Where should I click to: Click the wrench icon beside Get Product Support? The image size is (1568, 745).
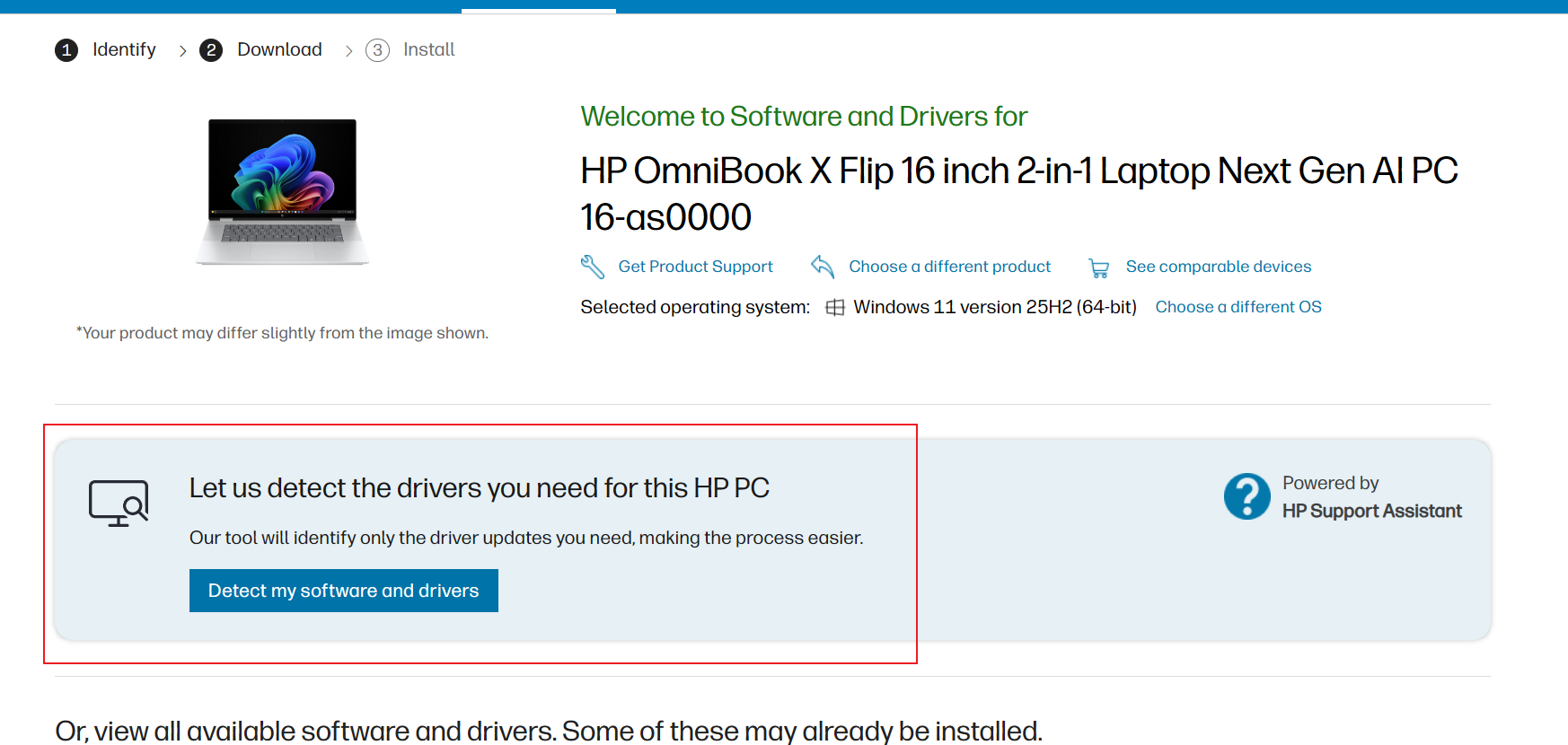pyautogui.click(x=593, y=267)
